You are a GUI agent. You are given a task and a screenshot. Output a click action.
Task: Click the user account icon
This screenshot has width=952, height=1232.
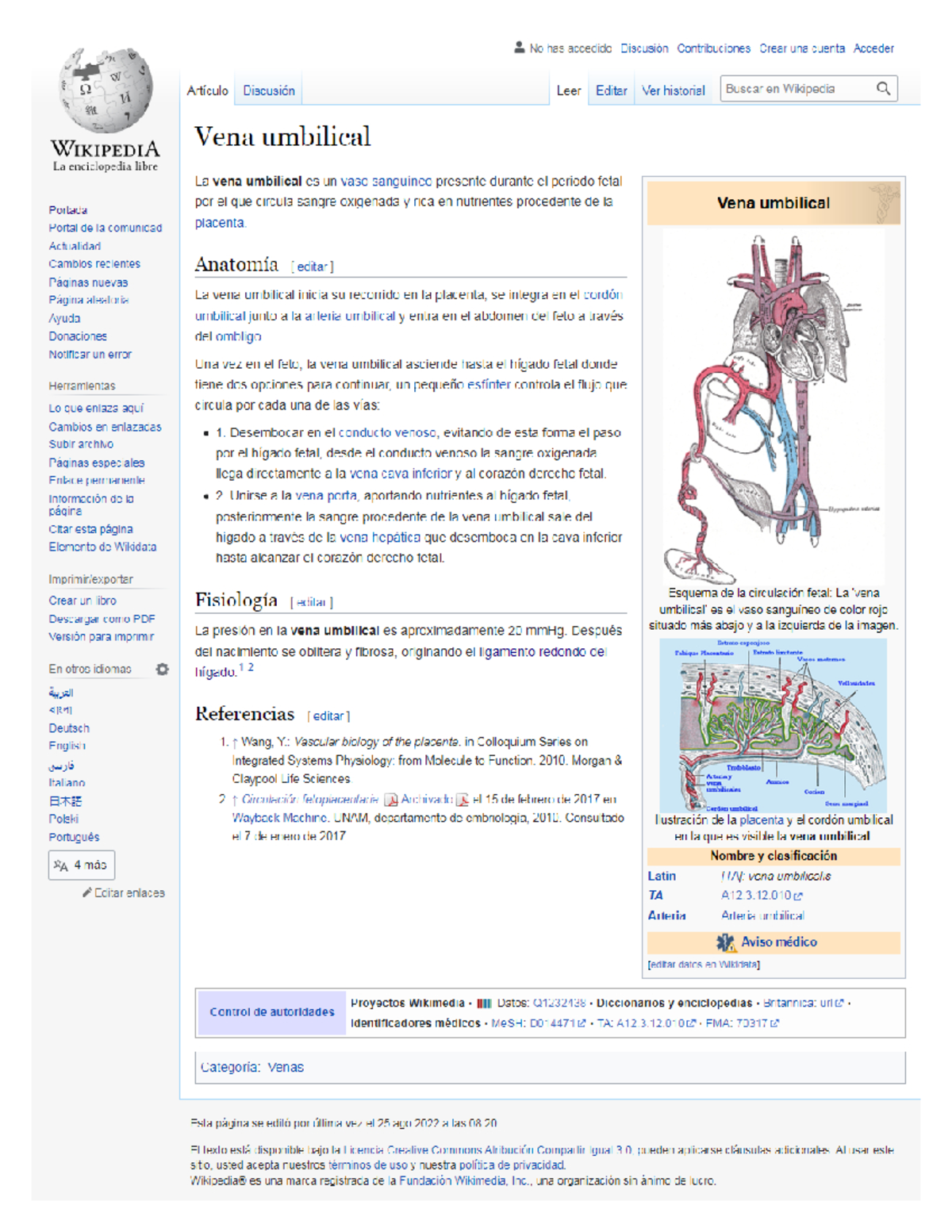coord(519,48)
